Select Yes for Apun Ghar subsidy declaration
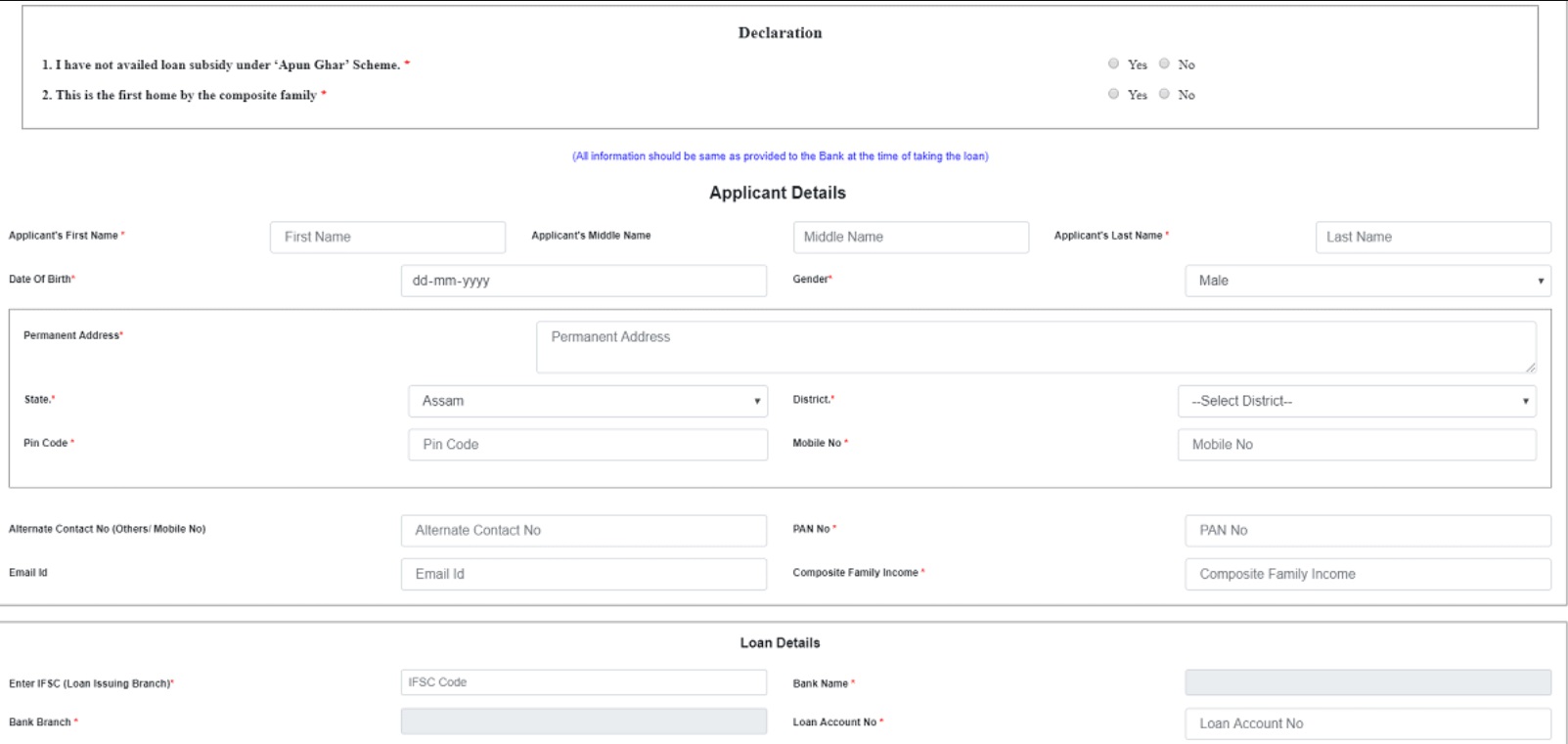 point(1113,64)
